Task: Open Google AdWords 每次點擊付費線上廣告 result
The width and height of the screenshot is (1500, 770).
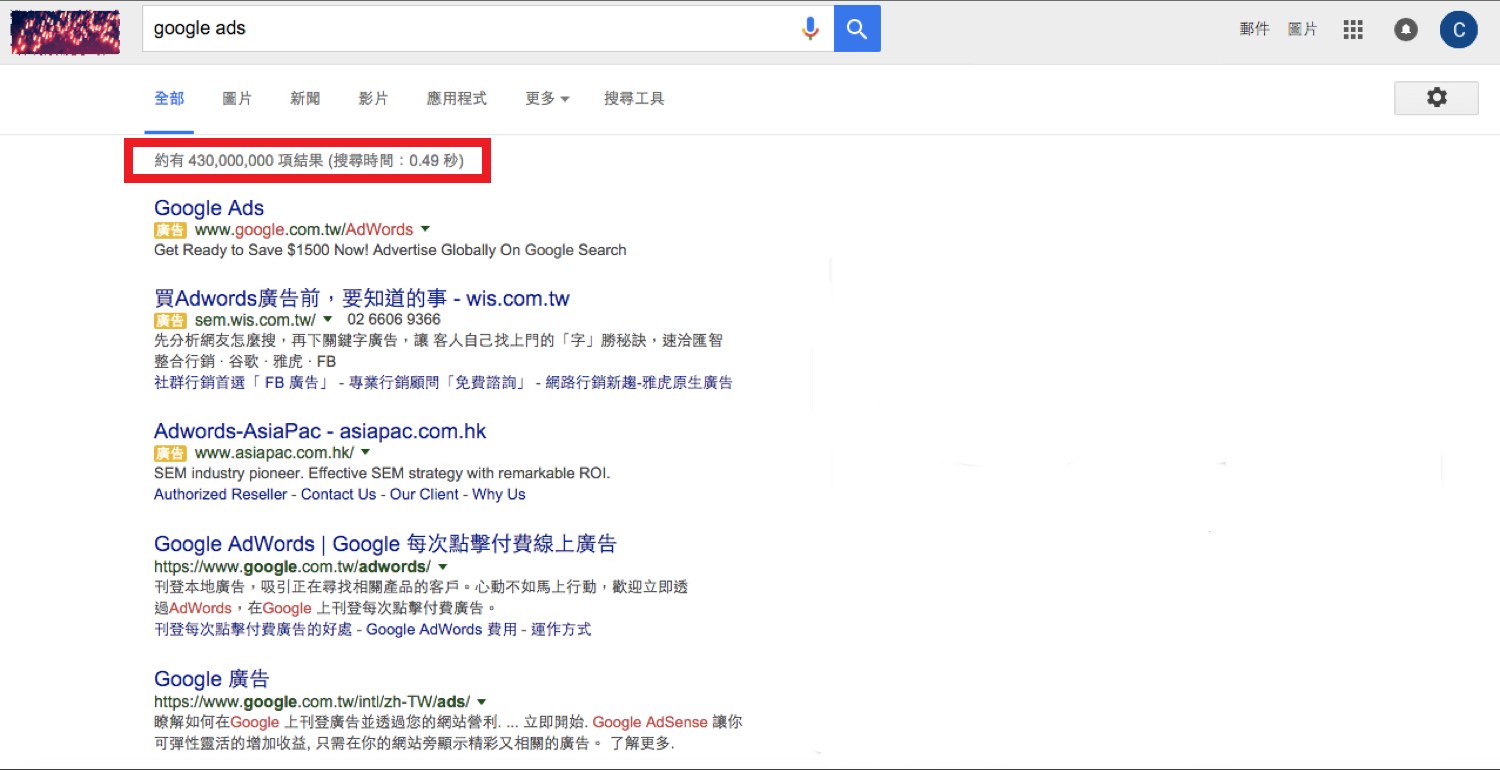Action: click(385, 544)
